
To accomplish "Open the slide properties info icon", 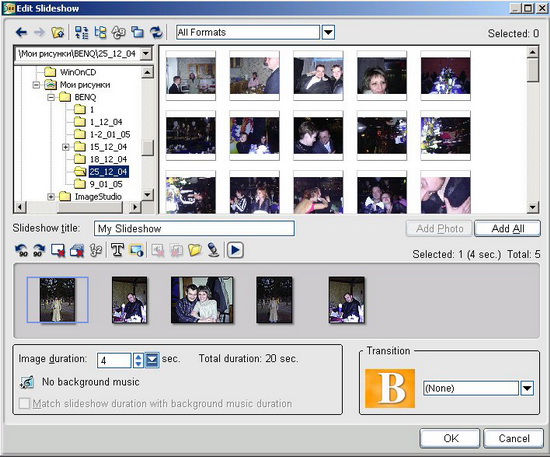I will [136, 250].
